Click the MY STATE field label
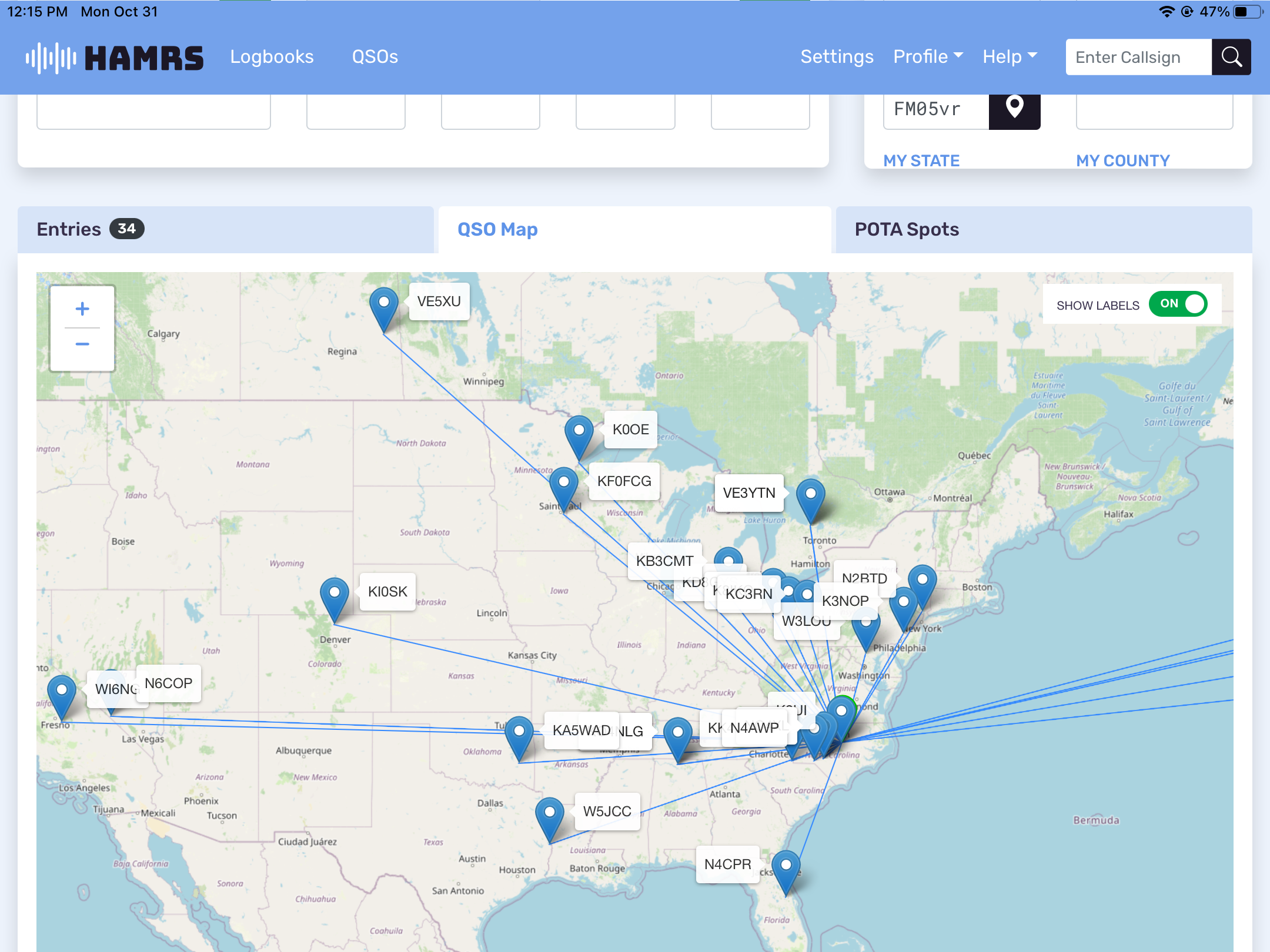1270x952 pixels. tap(921, 160)
